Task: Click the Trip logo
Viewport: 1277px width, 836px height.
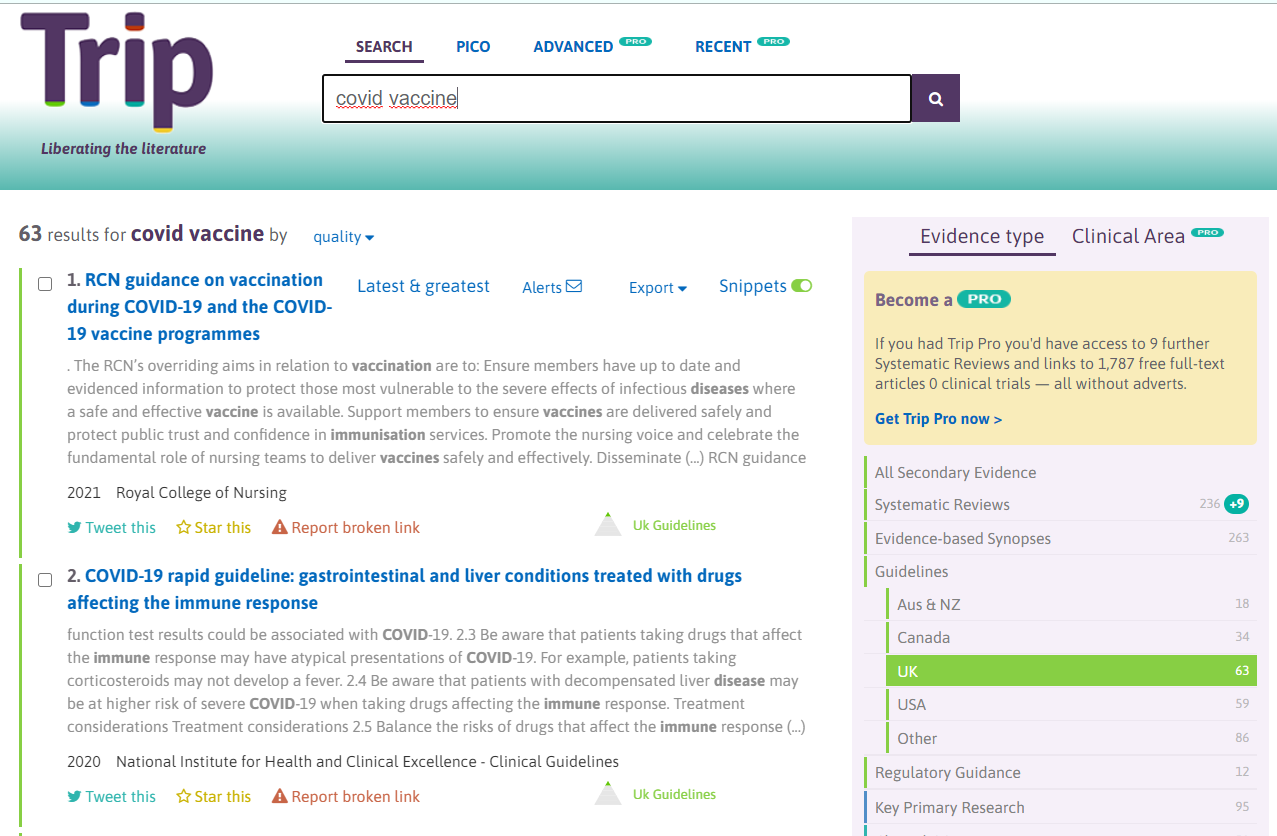Action: [116, 70]
